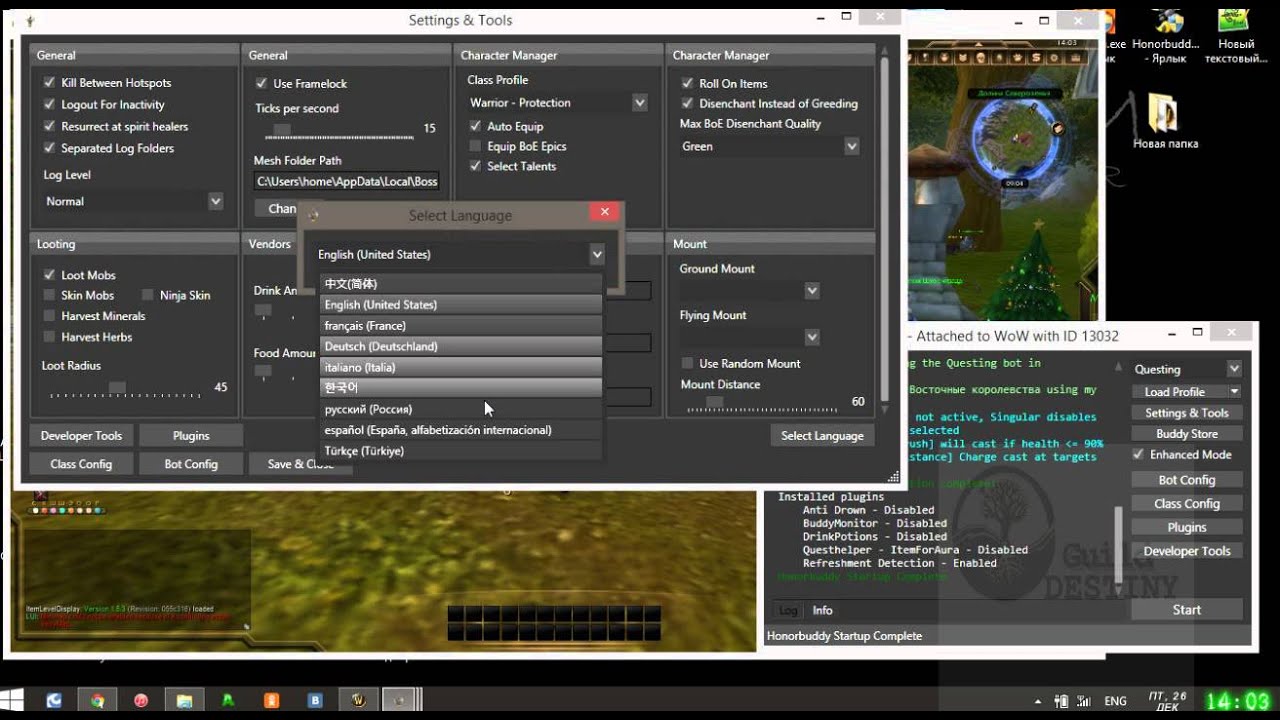Click the Start button in Honorbuddy
The image size is (1280, 720).
click(1187, 609)
